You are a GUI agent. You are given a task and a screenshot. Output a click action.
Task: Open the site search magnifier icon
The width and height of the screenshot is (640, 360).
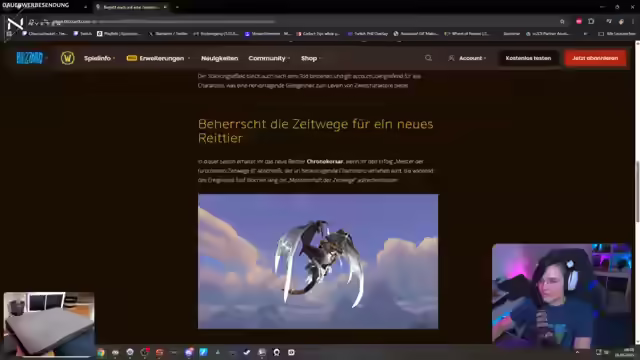tap(428, 58)
